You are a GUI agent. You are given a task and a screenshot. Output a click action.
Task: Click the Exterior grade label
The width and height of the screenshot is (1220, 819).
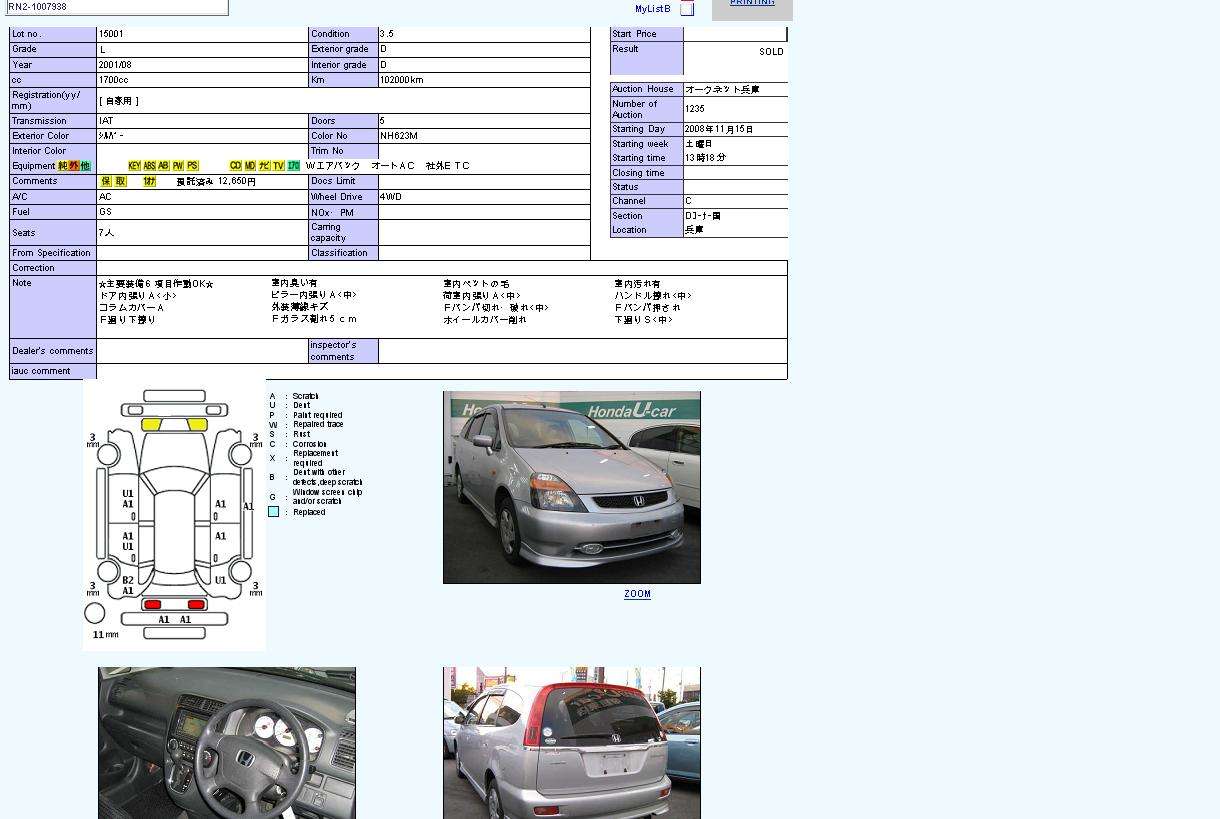(x=340, y=49)
